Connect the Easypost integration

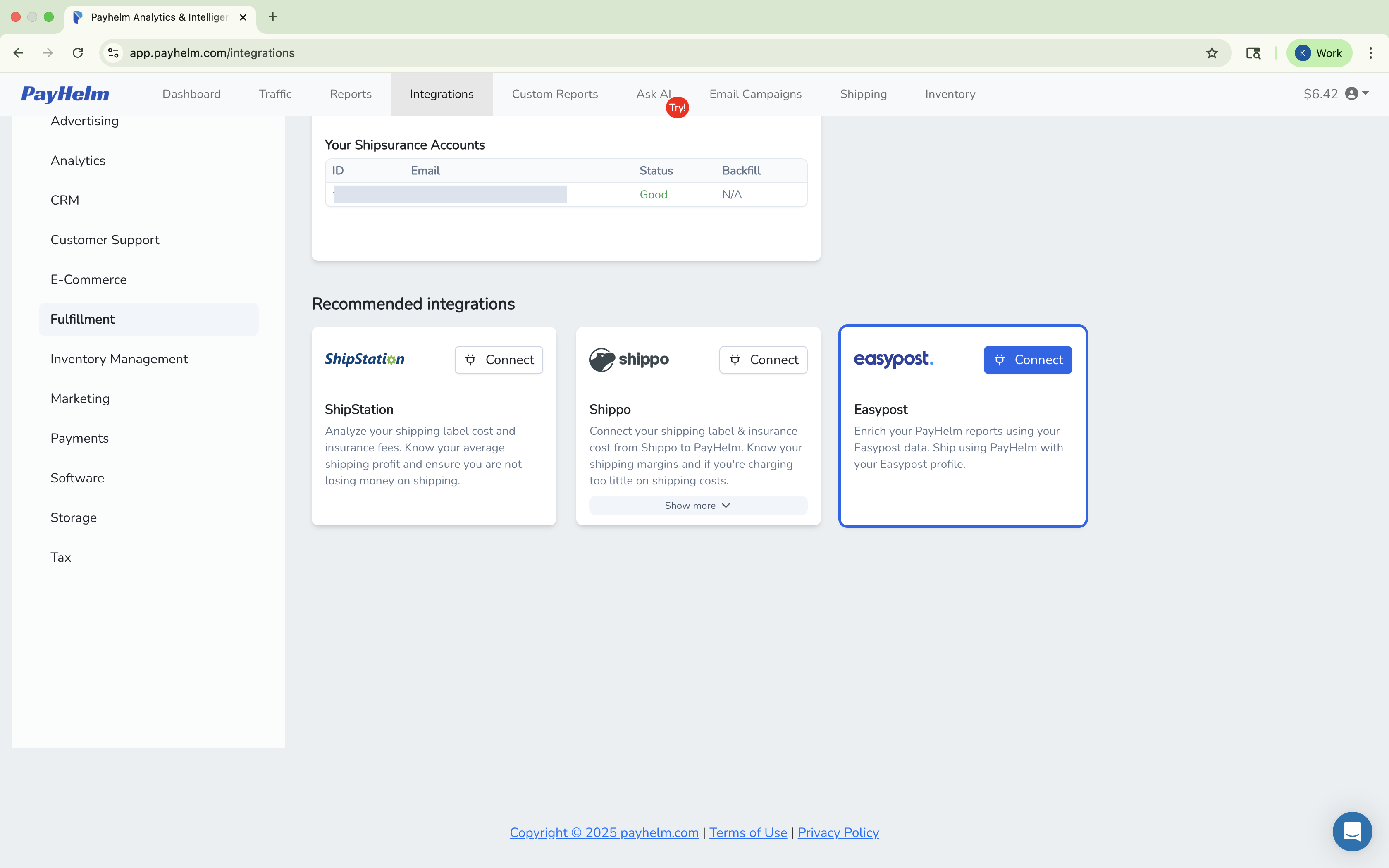click(x=1027, y=360)
